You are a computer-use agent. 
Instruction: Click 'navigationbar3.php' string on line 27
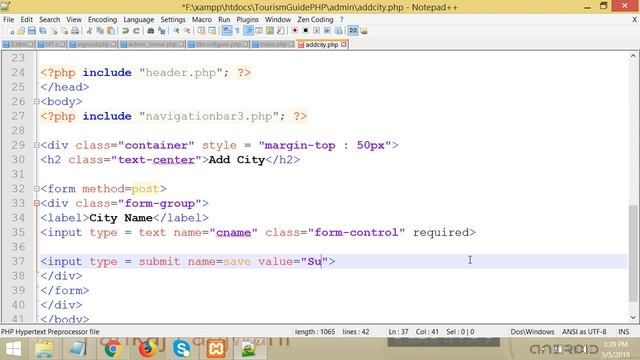tap(212, 116)
